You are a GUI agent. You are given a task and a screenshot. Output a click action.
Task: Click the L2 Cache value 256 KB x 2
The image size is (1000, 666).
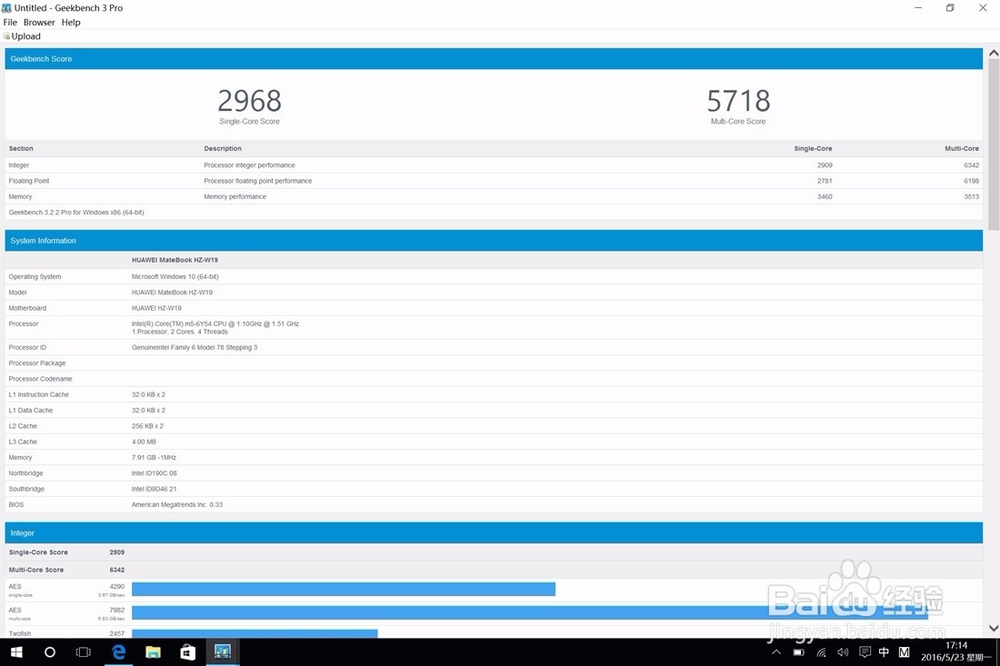pos(147,426)
